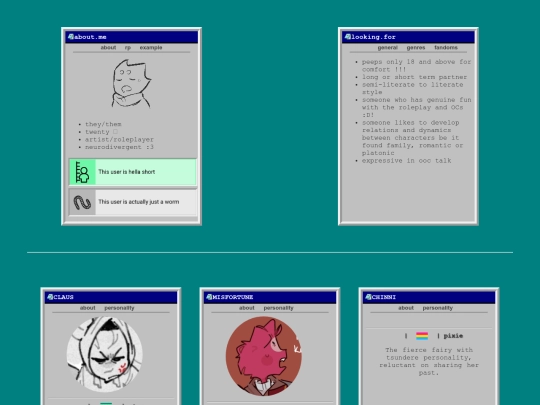Click the CHINNI title bar text
The height and width of the screenshot is (405, 540).
tap(384, 297)
